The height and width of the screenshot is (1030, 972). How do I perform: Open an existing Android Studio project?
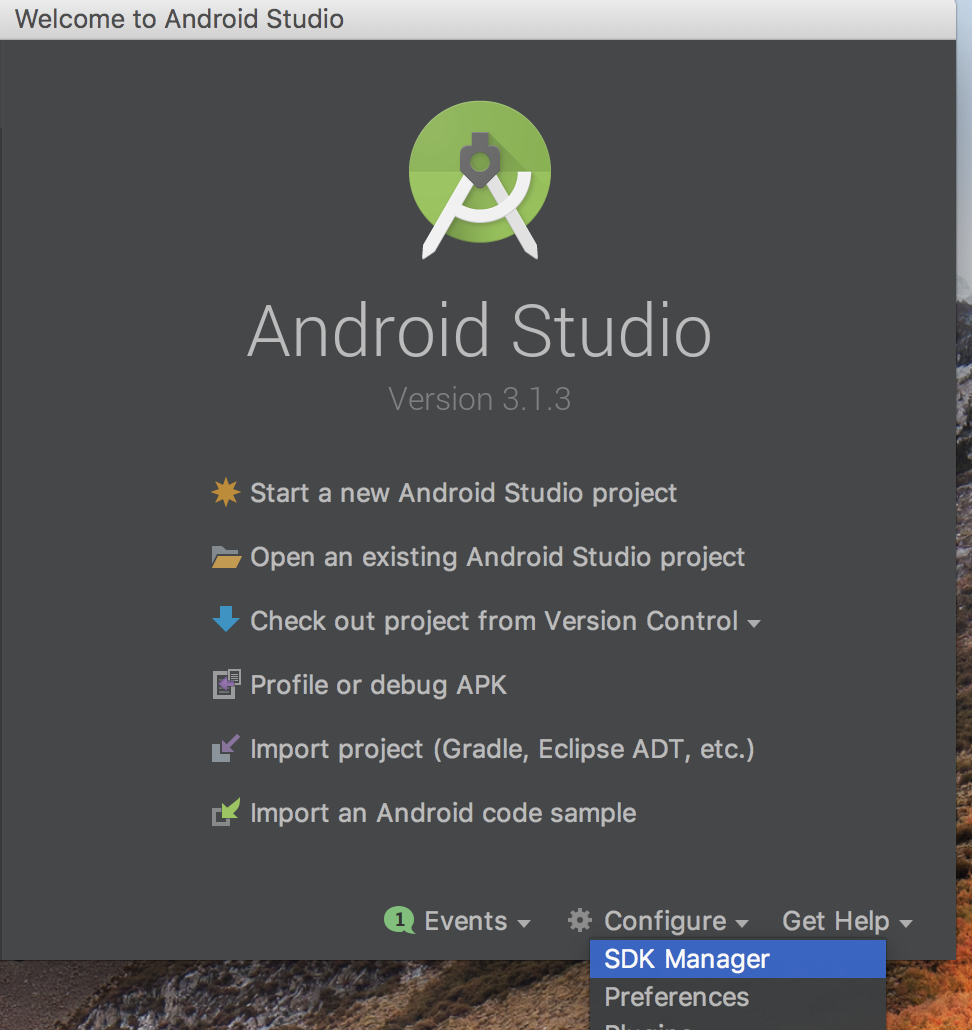coord(497,557)
